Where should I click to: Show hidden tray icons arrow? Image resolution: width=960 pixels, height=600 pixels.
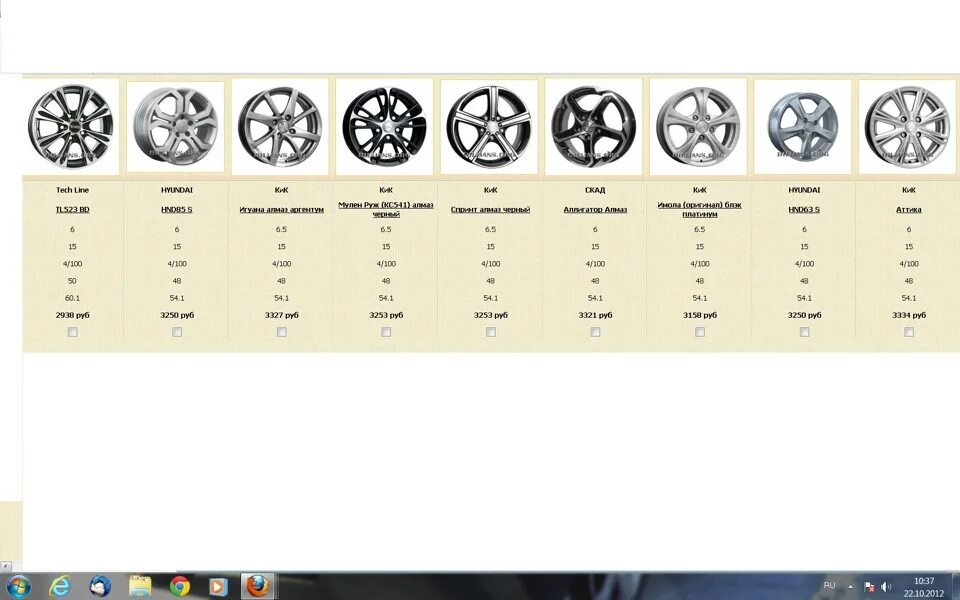pos(850,587)
